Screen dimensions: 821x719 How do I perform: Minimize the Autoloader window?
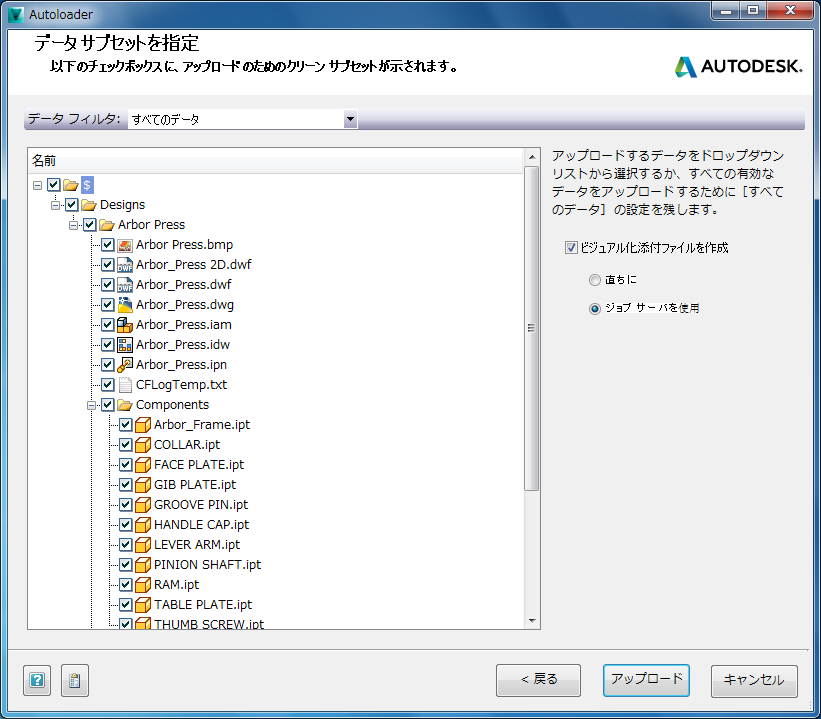click(726, 11)
